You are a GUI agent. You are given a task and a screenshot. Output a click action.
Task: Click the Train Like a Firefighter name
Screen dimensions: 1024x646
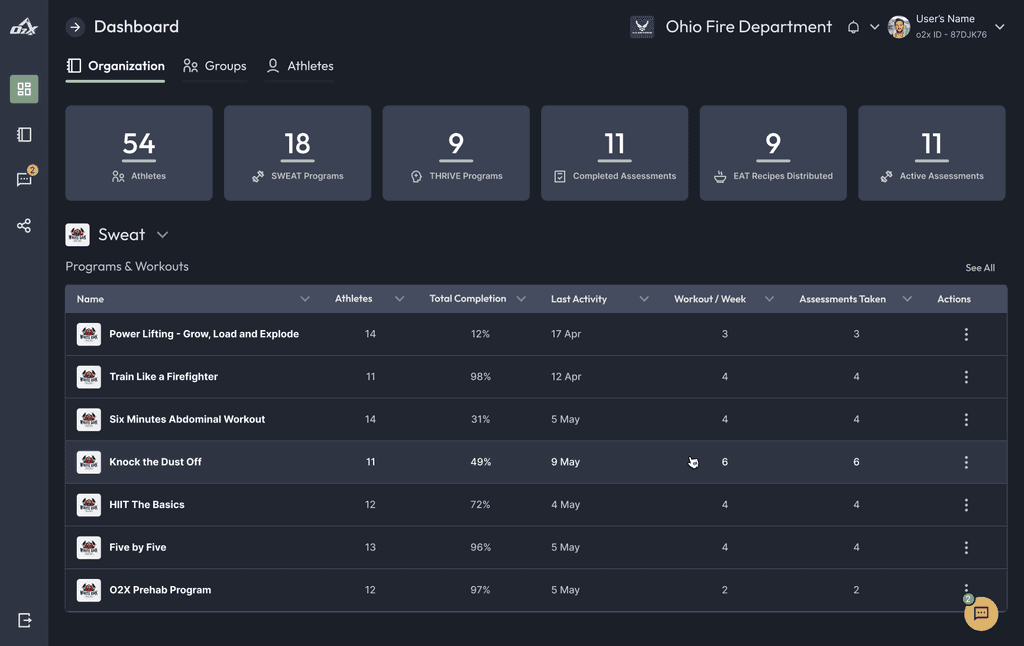(x=163, y=377)
